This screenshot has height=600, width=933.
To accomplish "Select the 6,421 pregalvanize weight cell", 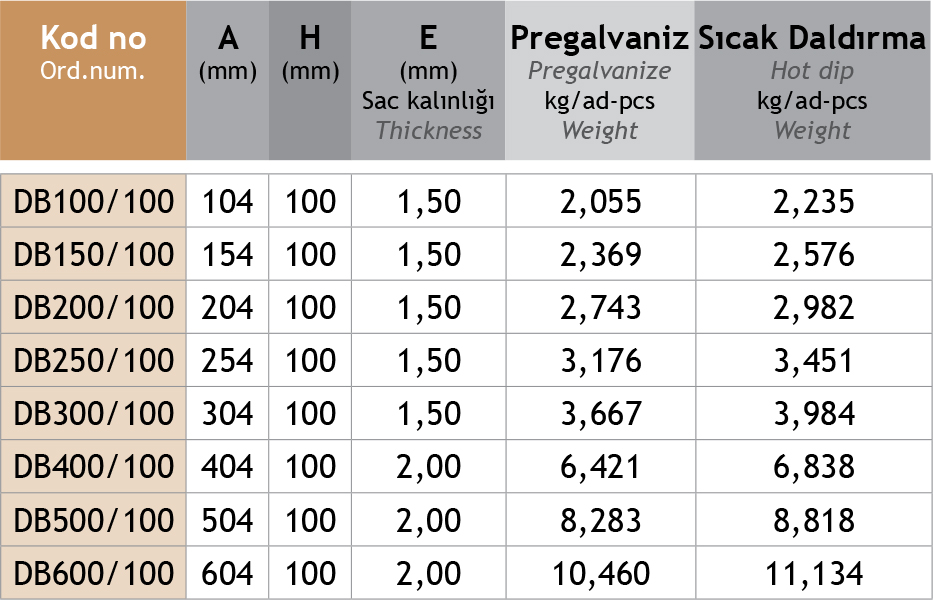I will [x=600, y=467].
